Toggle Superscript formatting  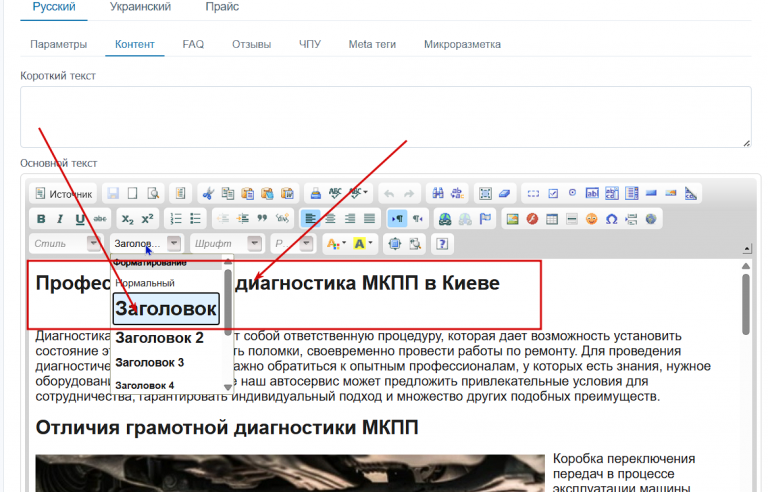point(147,219)
